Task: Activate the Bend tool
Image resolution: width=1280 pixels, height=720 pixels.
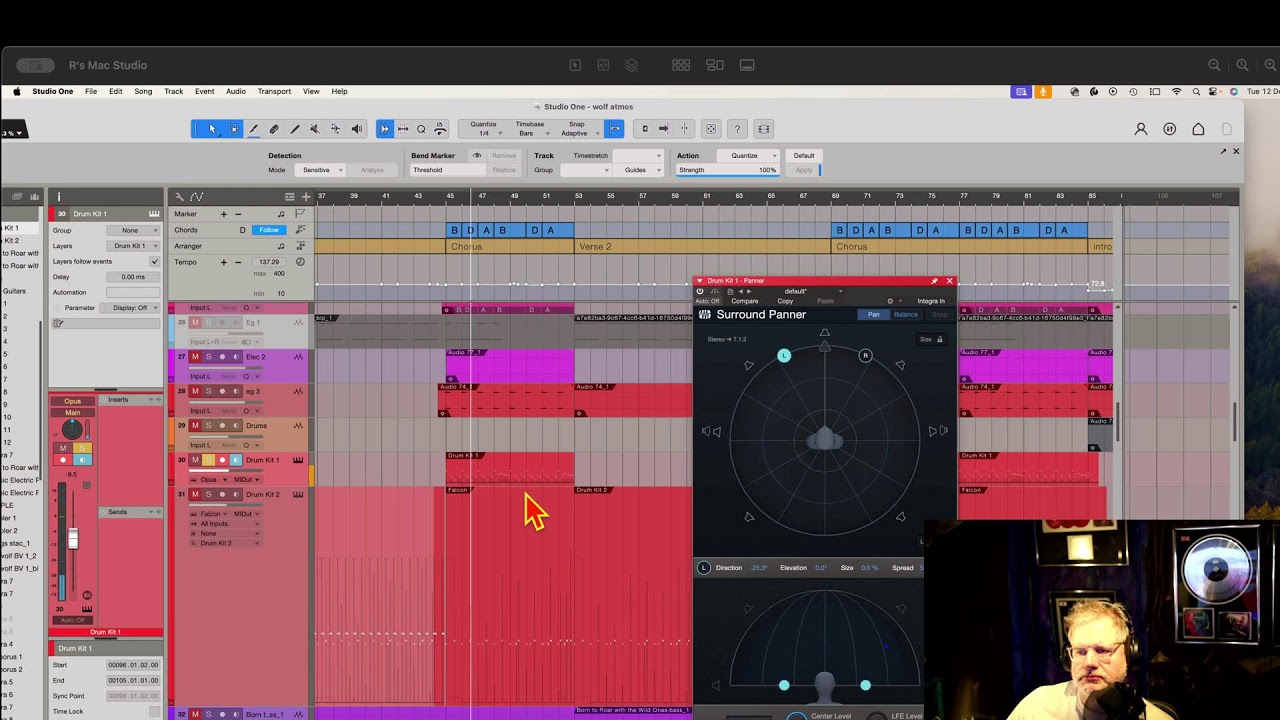Action: click(335, 129)
